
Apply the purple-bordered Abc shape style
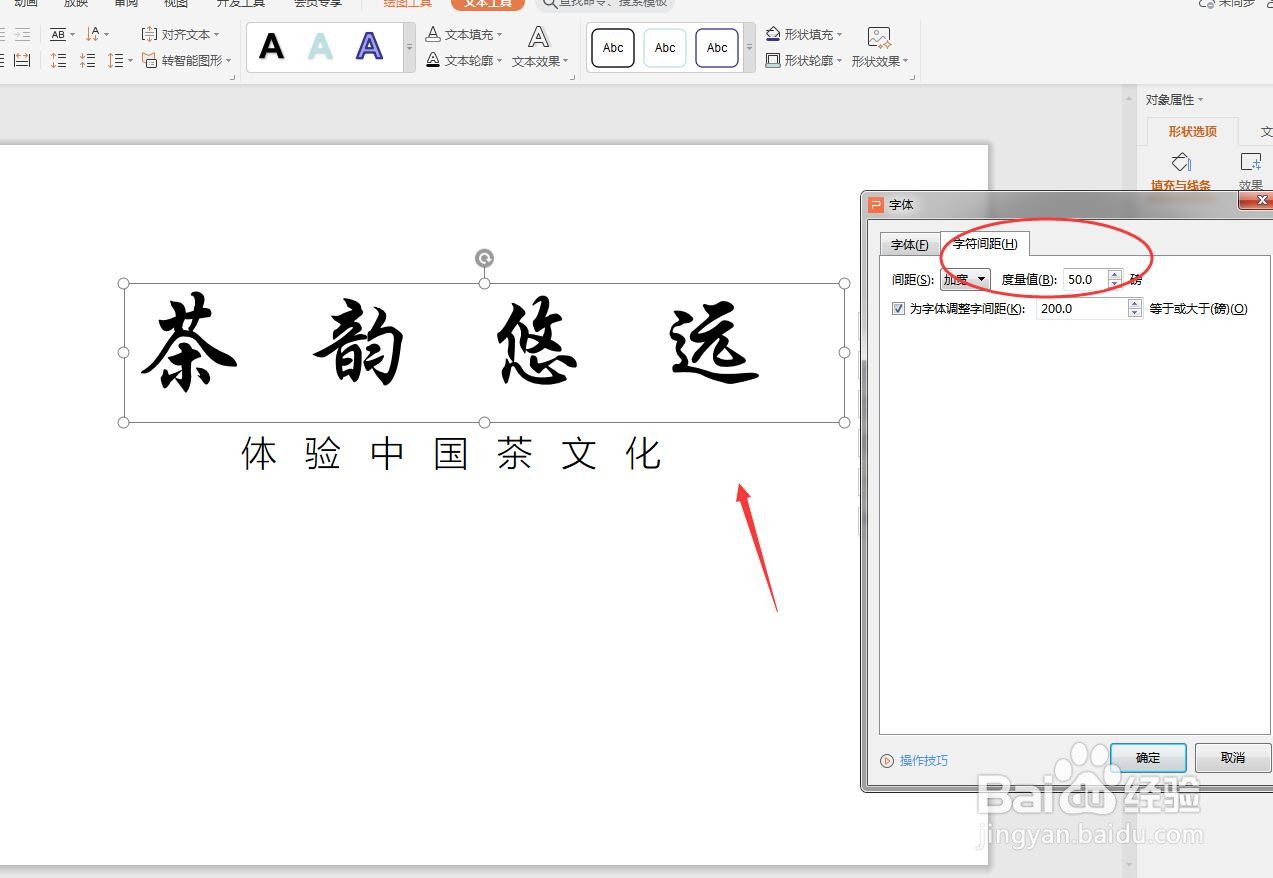(717, 48)
